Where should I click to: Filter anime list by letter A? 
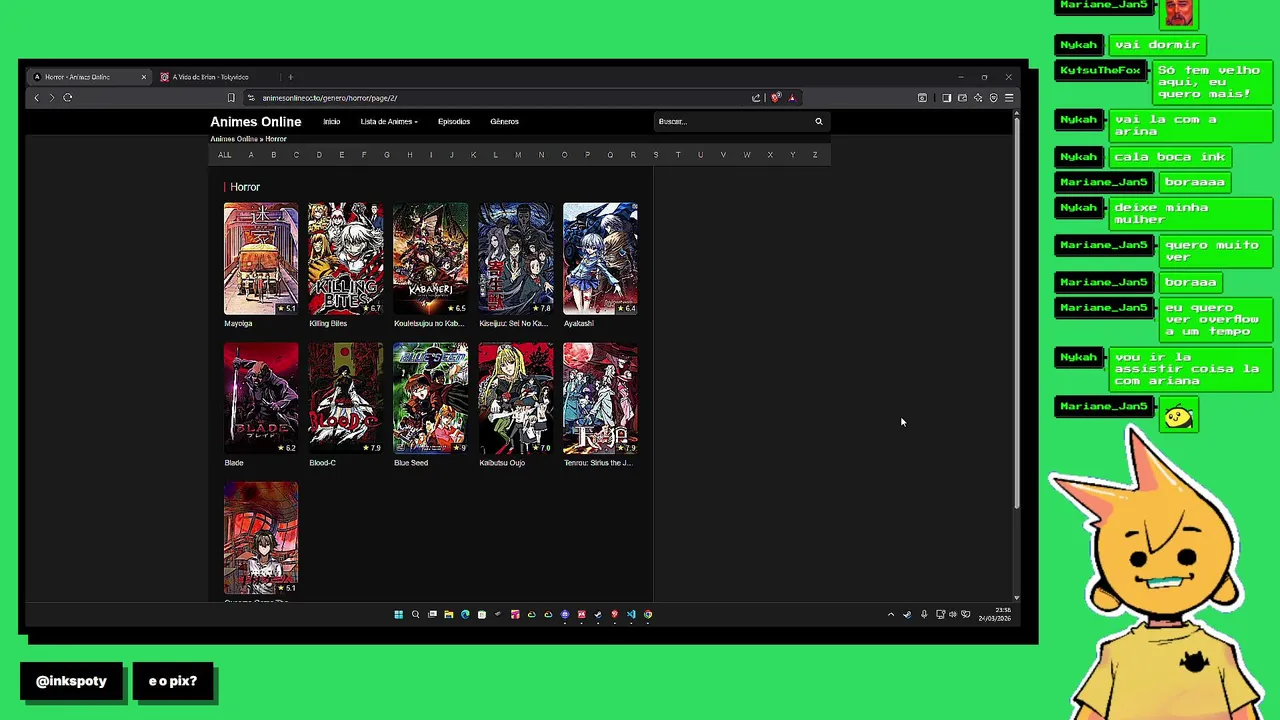pyautogui.click(x=251, y=155)
